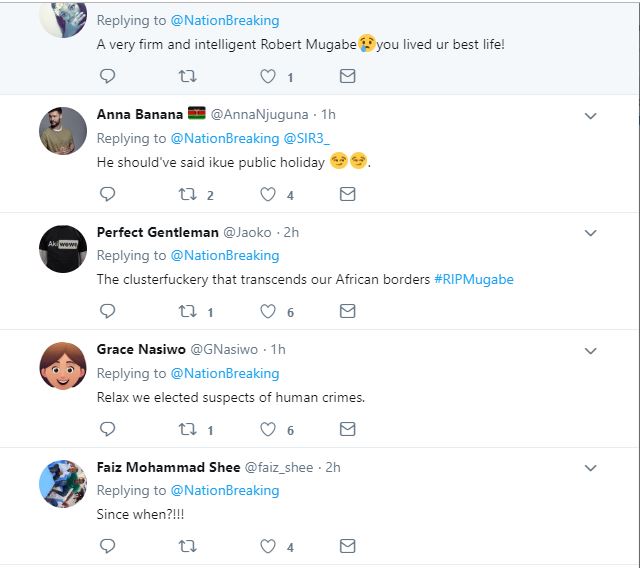This screenshot has width=640, height=568.
Task: Reply to Anna Banana's tweet
Action: 108,194
